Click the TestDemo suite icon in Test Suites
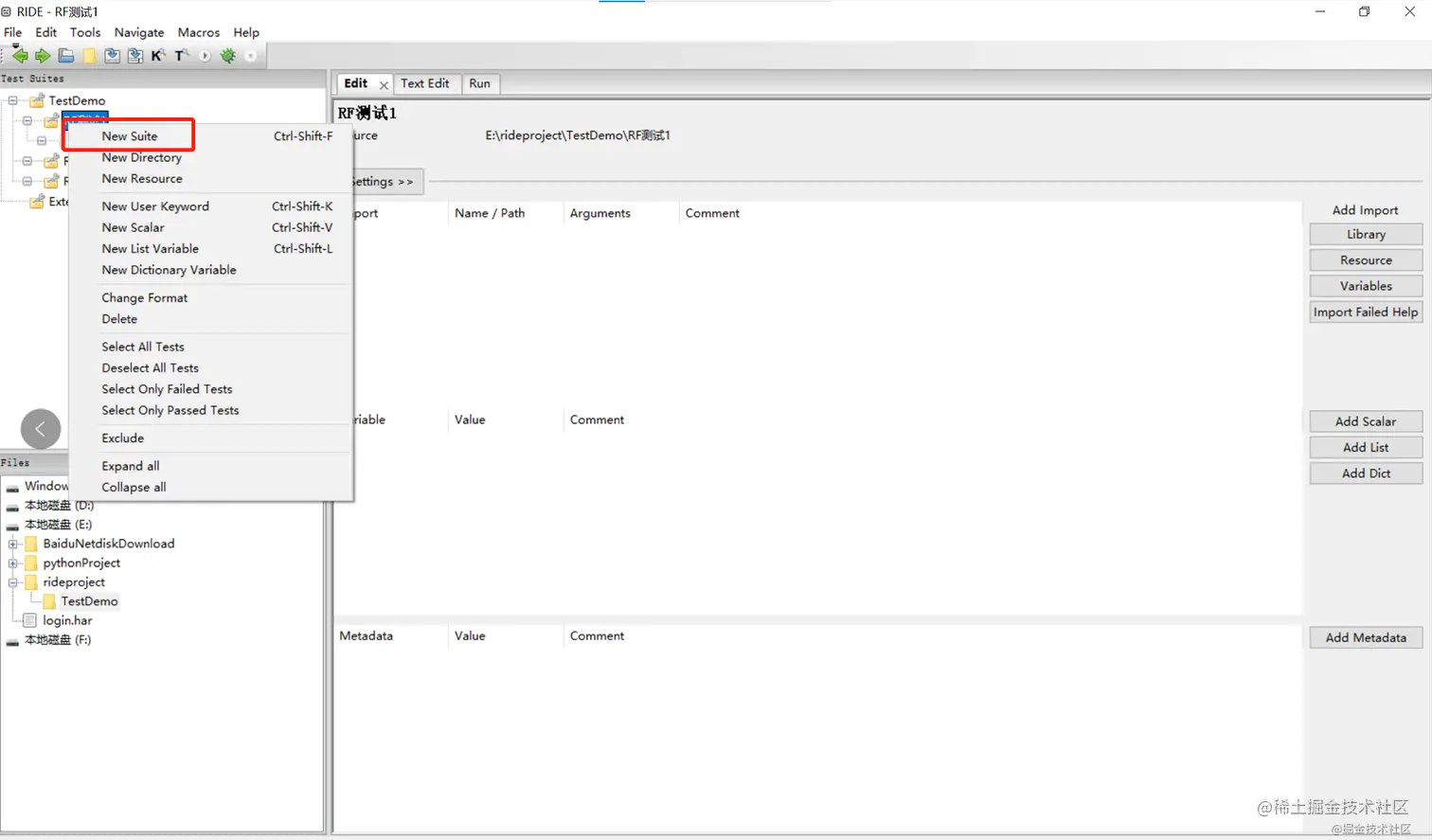The height and width of the screenshot is (840, 1432). coord(37,100)
